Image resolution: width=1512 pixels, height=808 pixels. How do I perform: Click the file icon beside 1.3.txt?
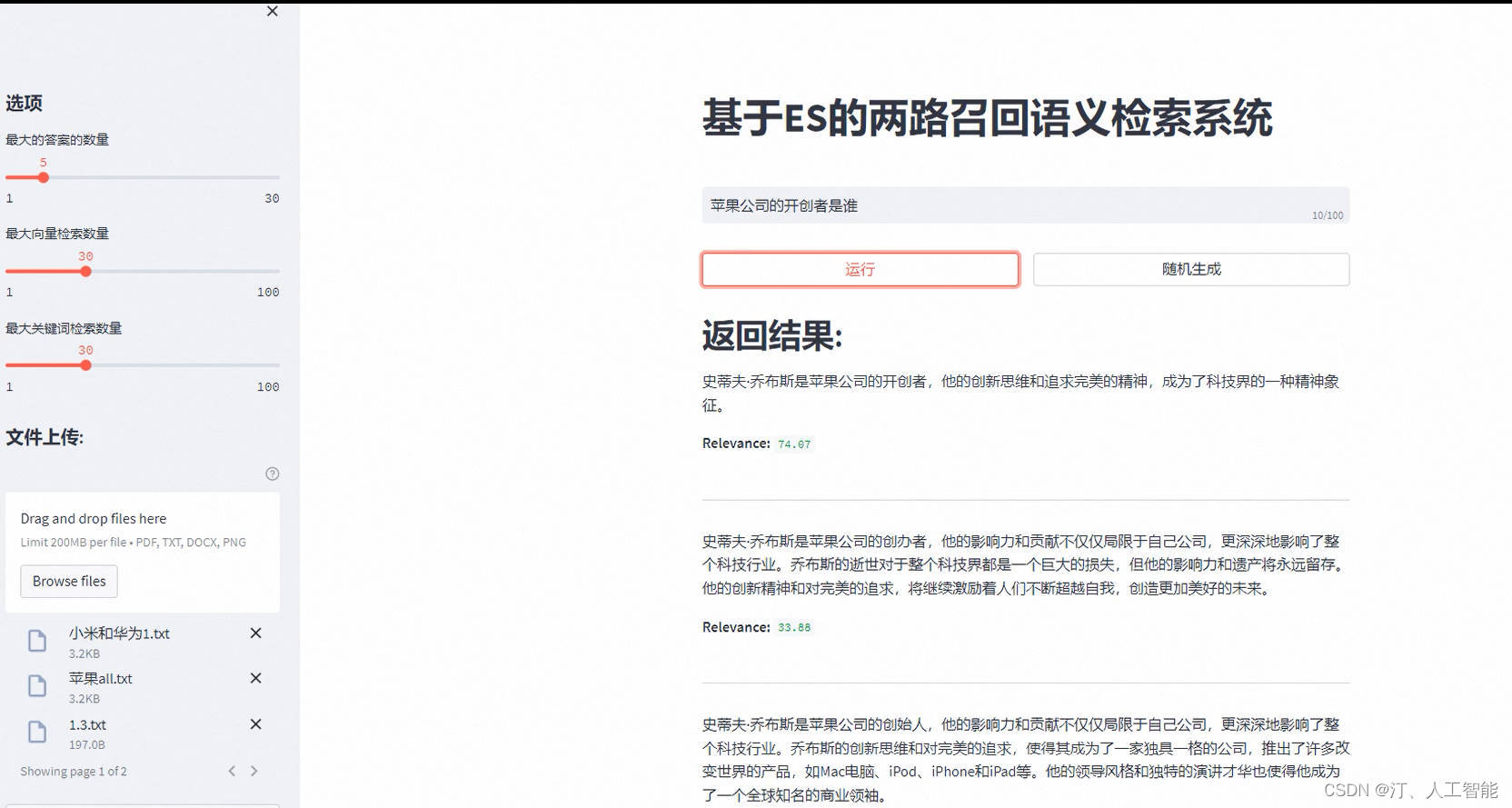tap(37, 732)
